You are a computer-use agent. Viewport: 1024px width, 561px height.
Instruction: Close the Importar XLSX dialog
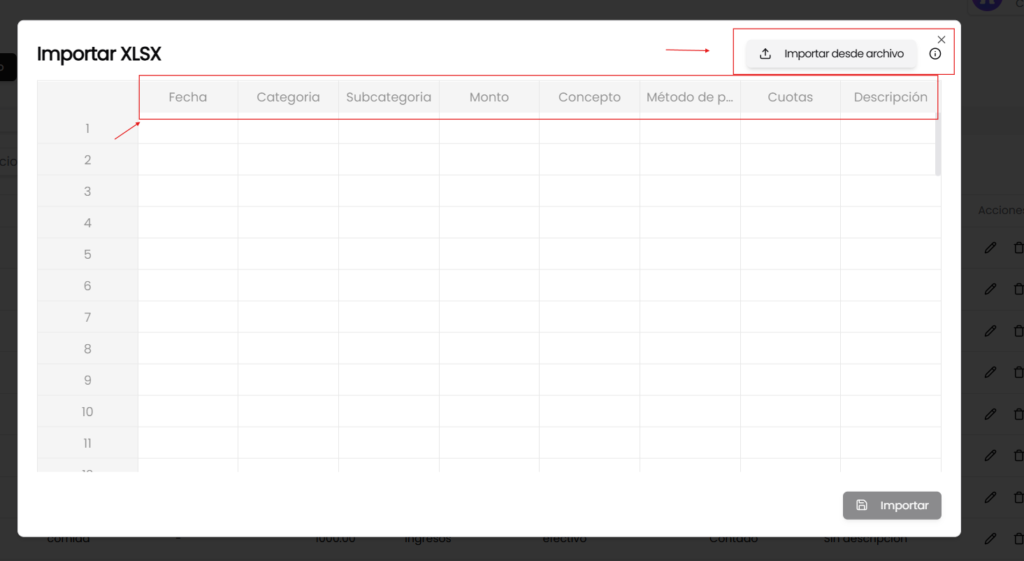point(941,39)
